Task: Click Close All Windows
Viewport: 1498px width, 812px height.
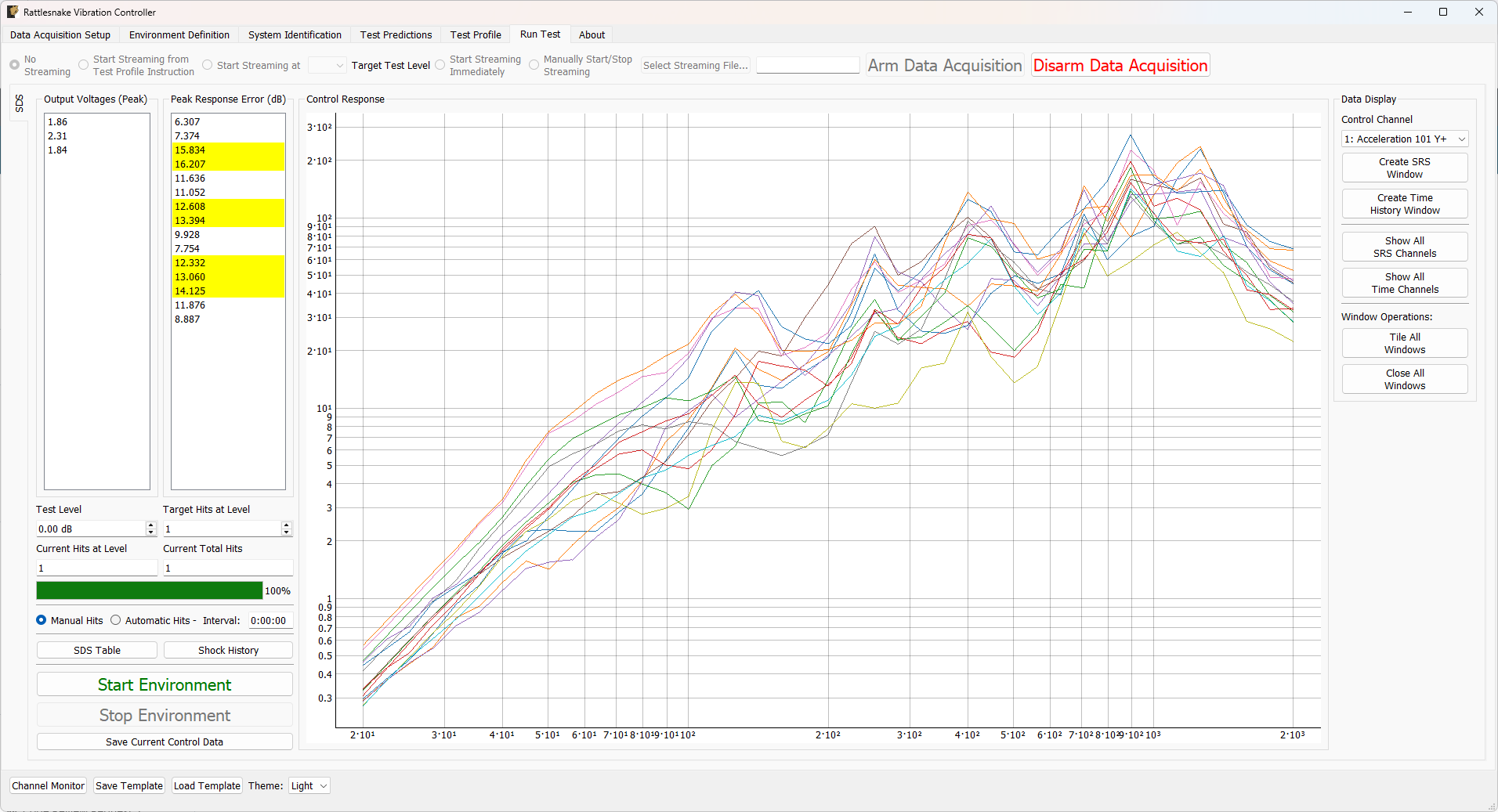Action: click(1405, 379)
